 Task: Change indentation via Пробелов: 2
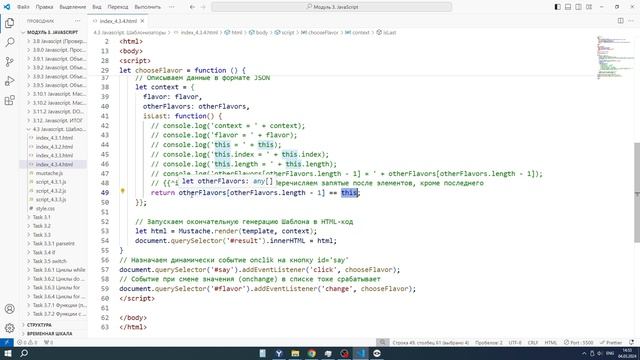[489, 342]
